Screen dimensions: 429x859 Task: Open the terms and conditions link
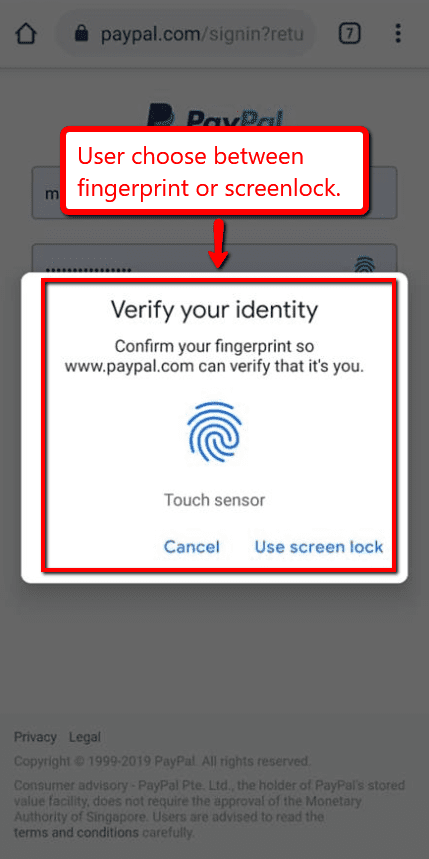(x=76, y=833)
